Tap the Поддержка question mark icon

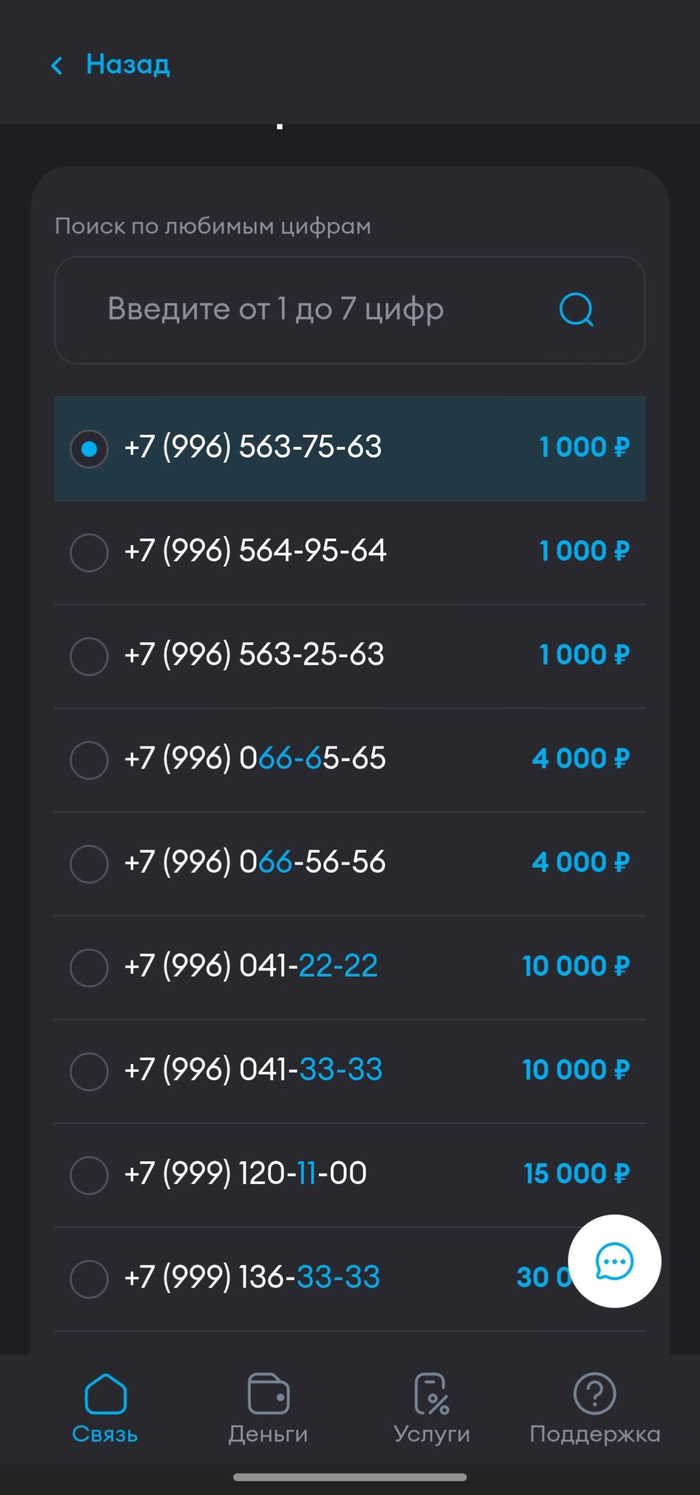(594, 1393)
